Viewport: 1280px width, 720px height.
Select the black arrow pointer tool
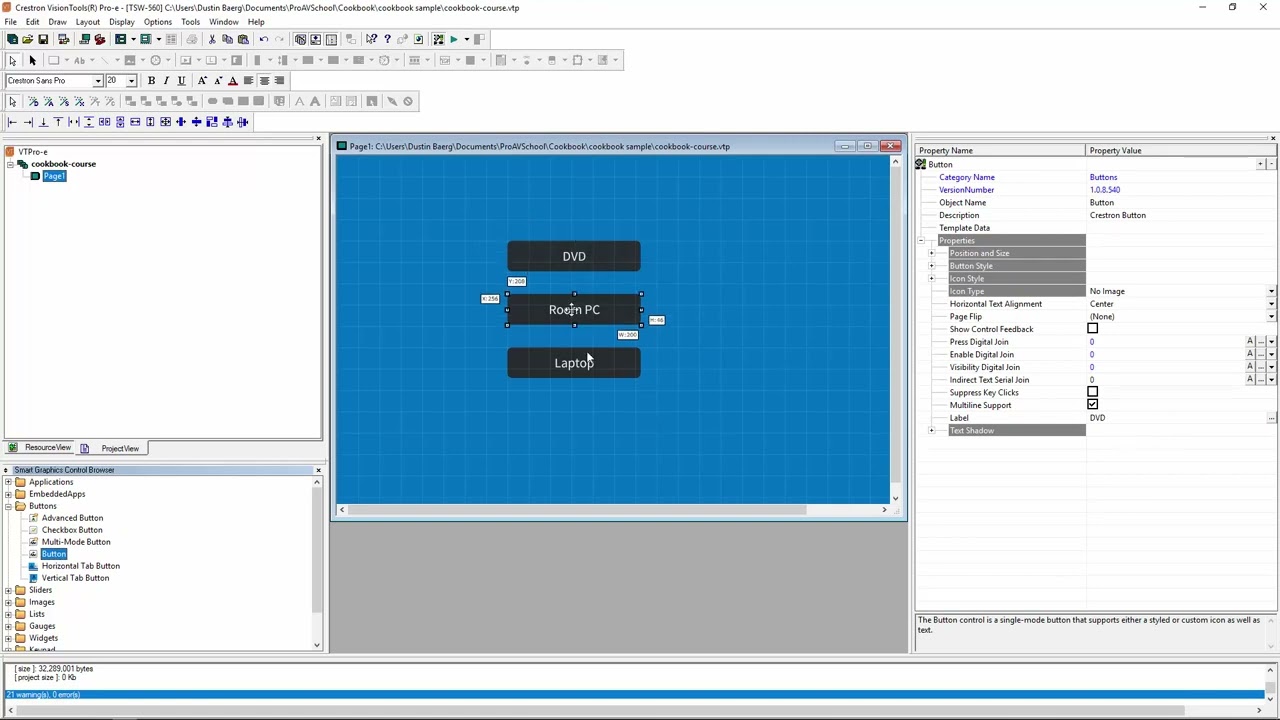pos(32,60)
